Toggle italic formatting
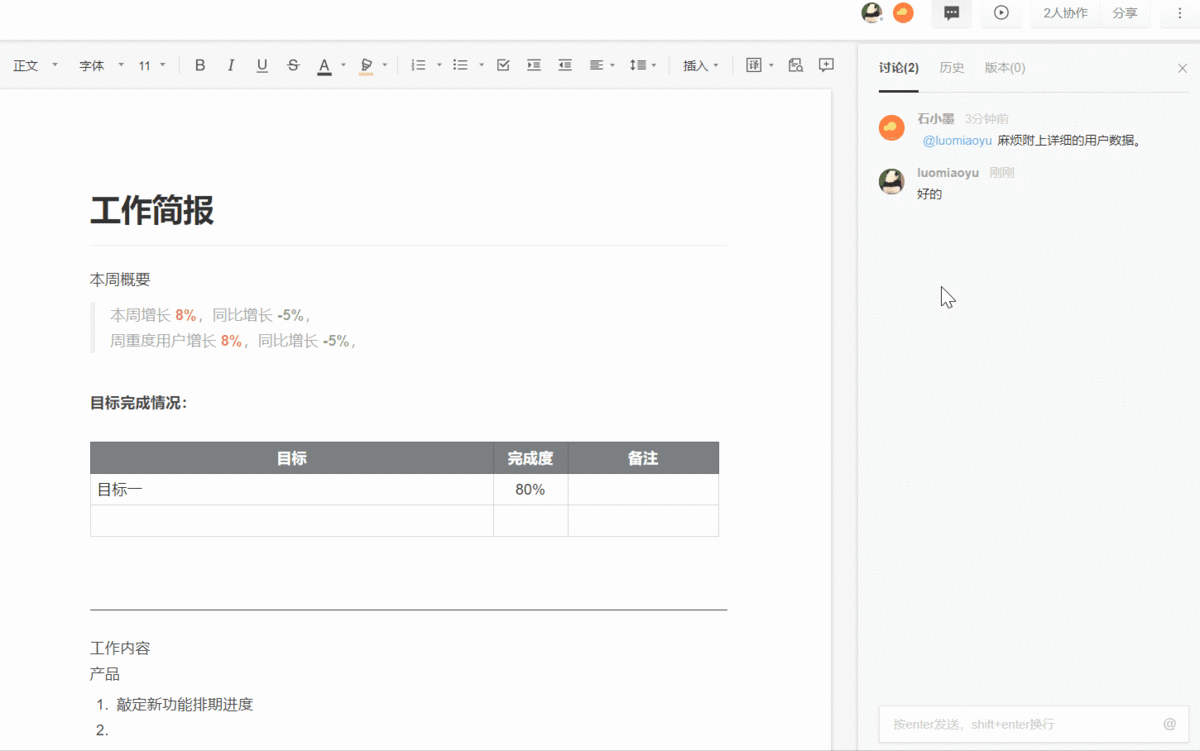This screenshot has height=751, width=1200. pyautogui.click(x=231, y=65)
